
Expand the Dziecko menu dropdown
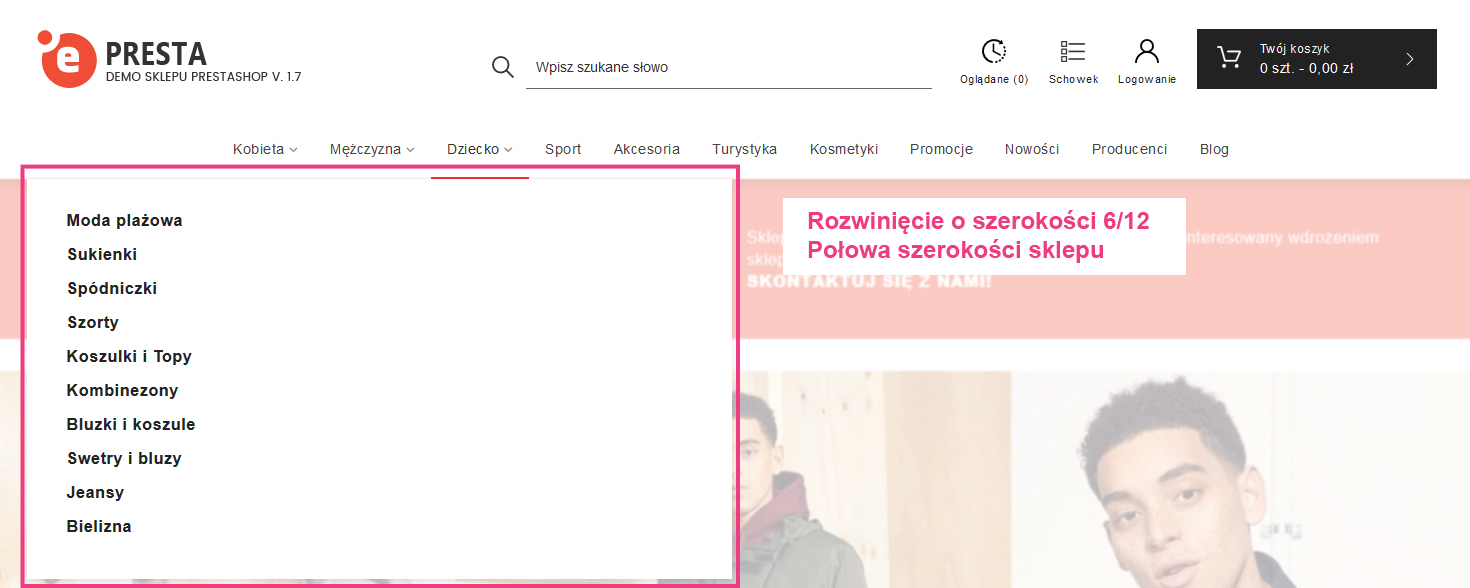479,149
